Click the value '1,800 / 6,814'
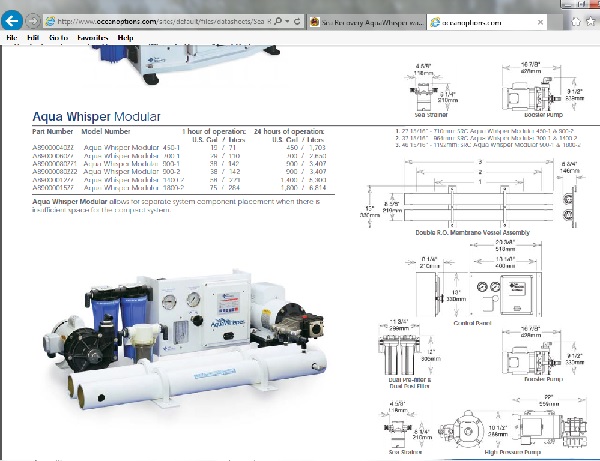 click(303, 187)
